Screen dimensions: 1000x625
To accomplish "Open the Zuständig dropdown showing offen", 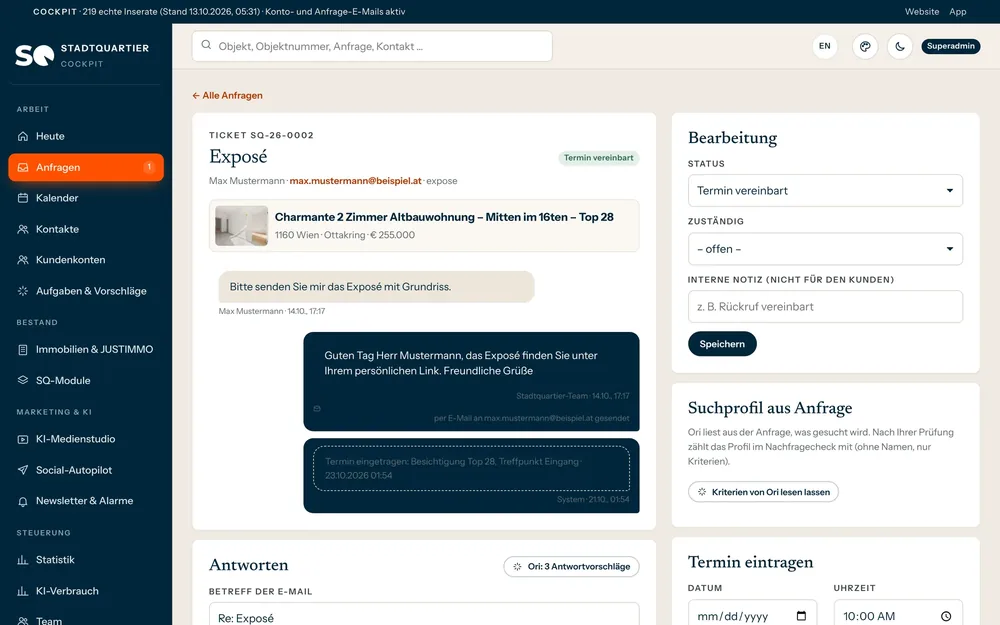I will click(825, 249).
